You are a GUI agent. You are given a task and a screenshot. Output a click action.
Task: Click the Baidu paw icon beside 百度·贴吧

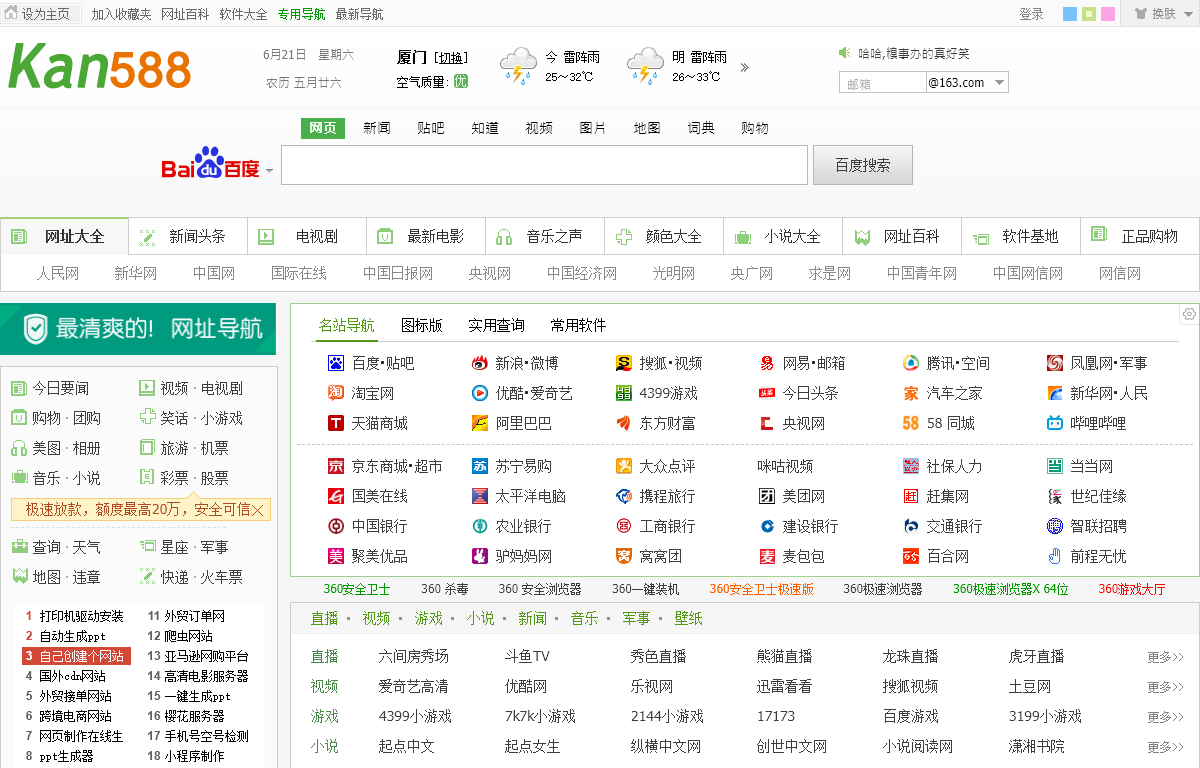(x=336, y=363)
